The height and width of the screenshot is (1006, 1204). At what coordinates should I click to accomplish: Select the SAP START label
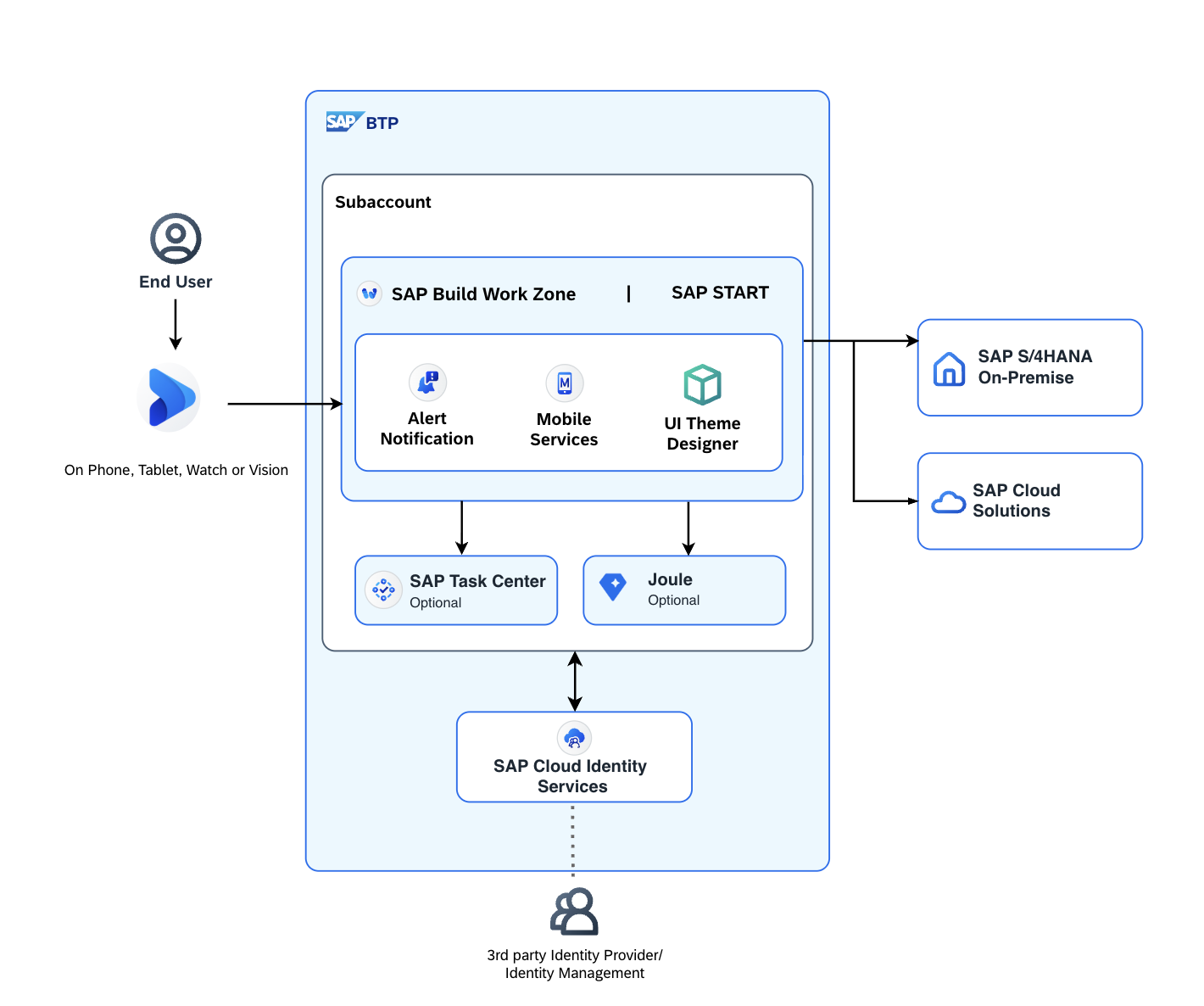click(720, 293)
